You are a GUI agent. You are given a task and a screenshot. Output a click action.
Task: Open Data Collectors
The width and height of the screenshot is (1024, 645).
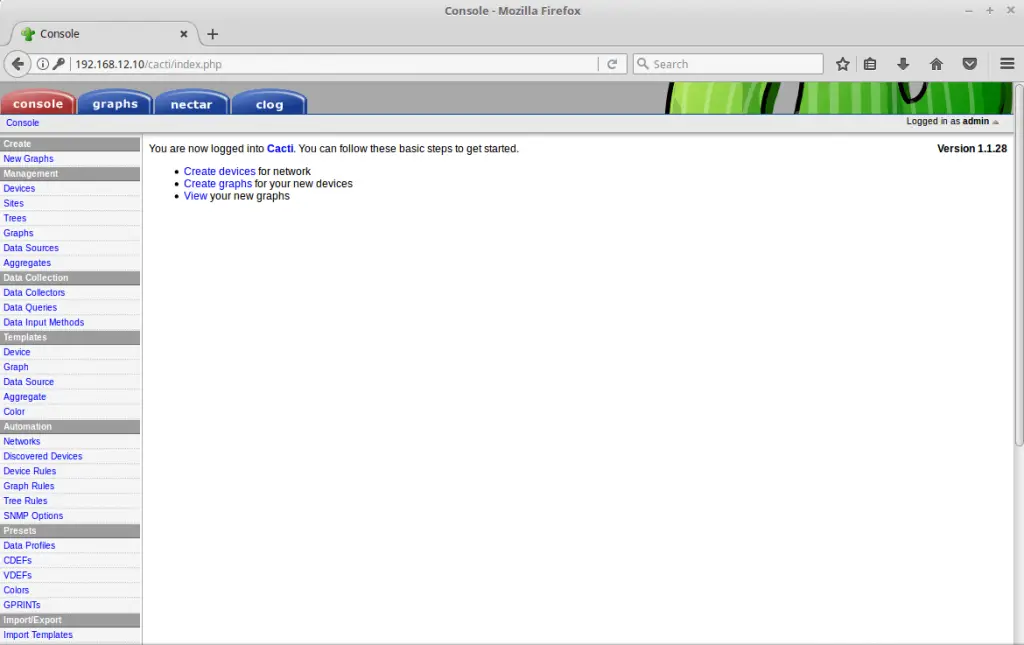[34, 292]
